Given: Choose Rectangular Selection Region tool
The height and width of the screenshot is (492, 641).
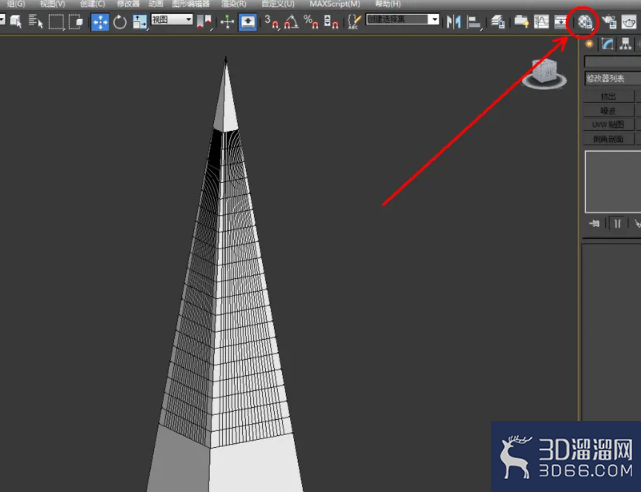Looking at the screenshot, I should (56, 22).
